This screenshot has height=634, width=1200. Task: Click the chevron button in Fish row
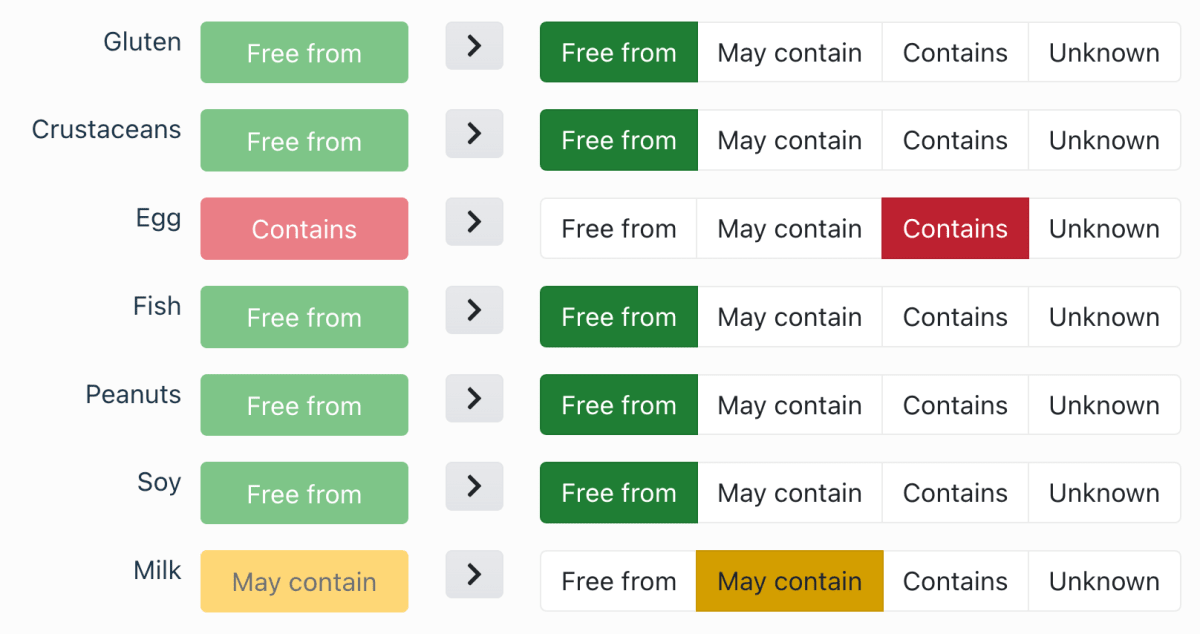pos(474,310)
